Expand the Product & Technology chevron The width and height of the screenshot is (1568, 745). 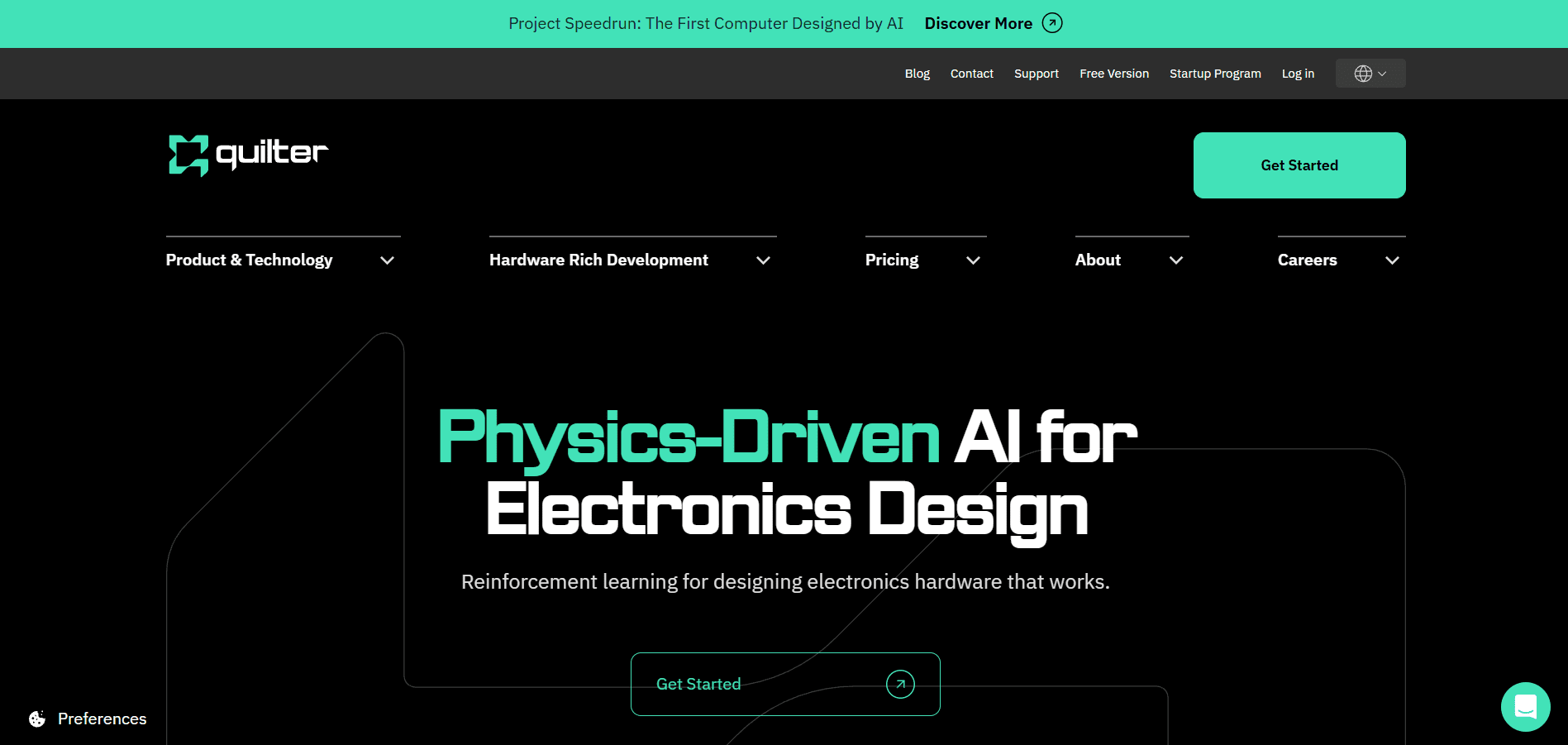click(387, 260)
